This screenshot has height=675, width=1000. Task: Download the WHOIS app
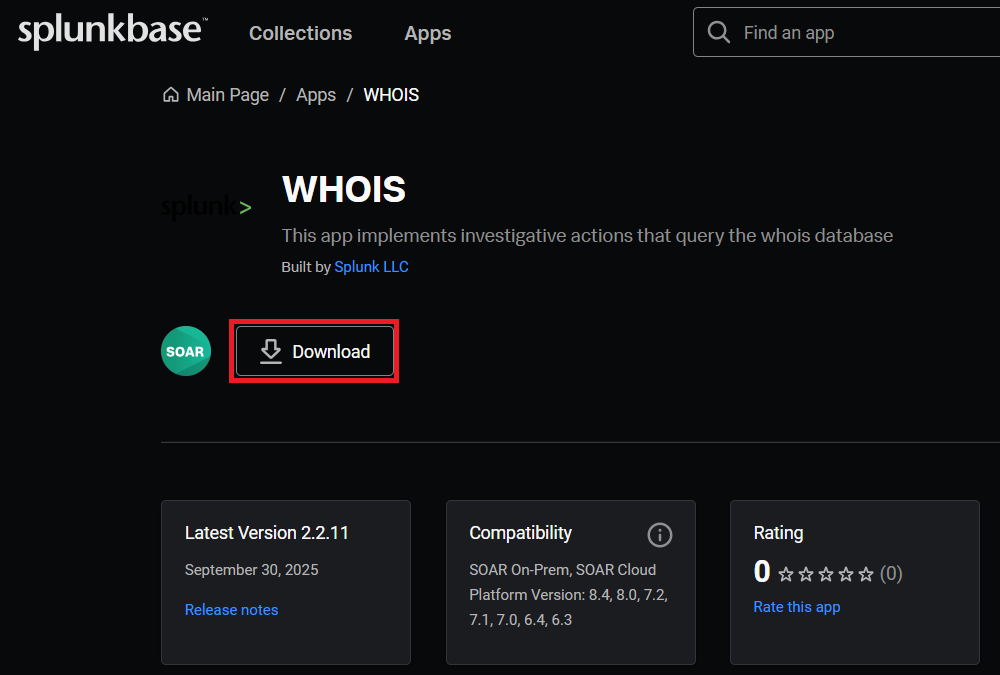point(315,351)
